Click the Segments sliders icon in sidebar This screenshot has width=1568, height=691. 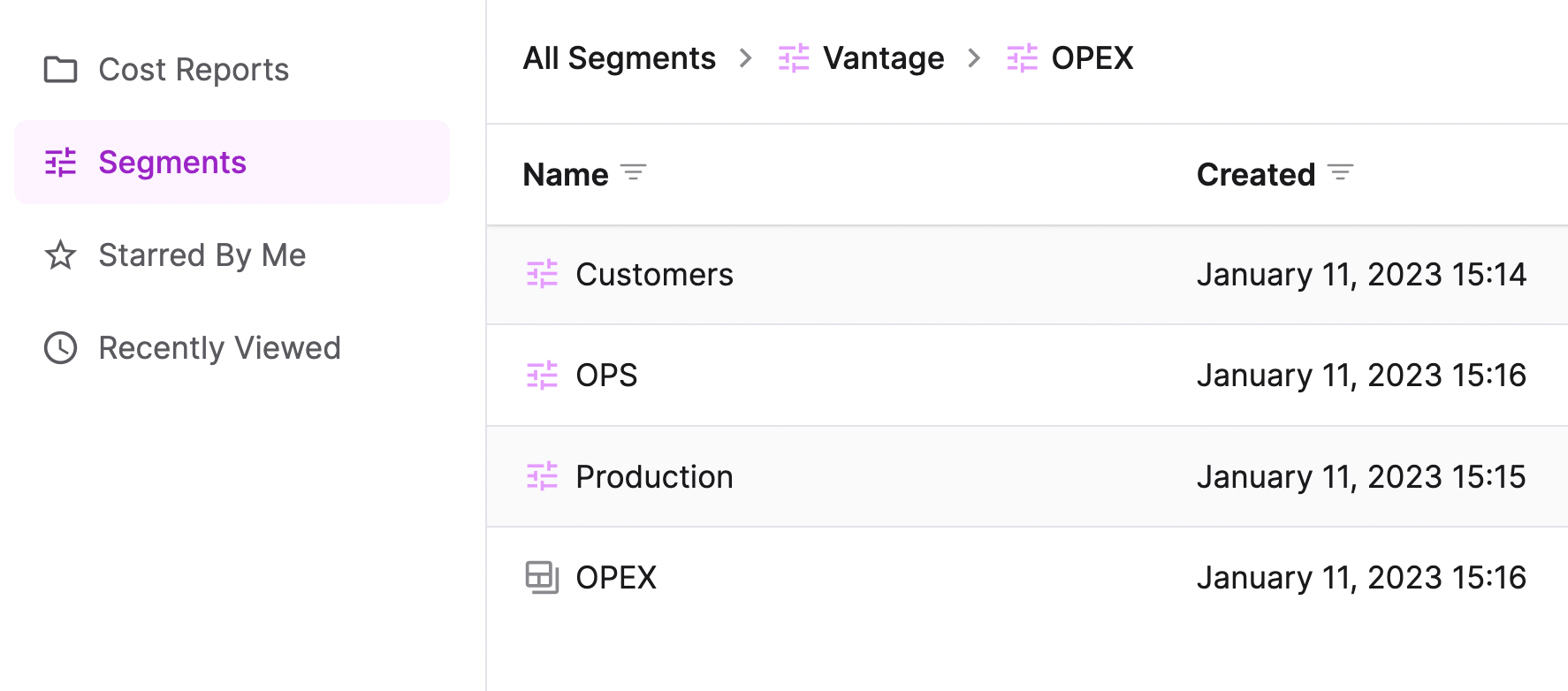tap(60, 163)
